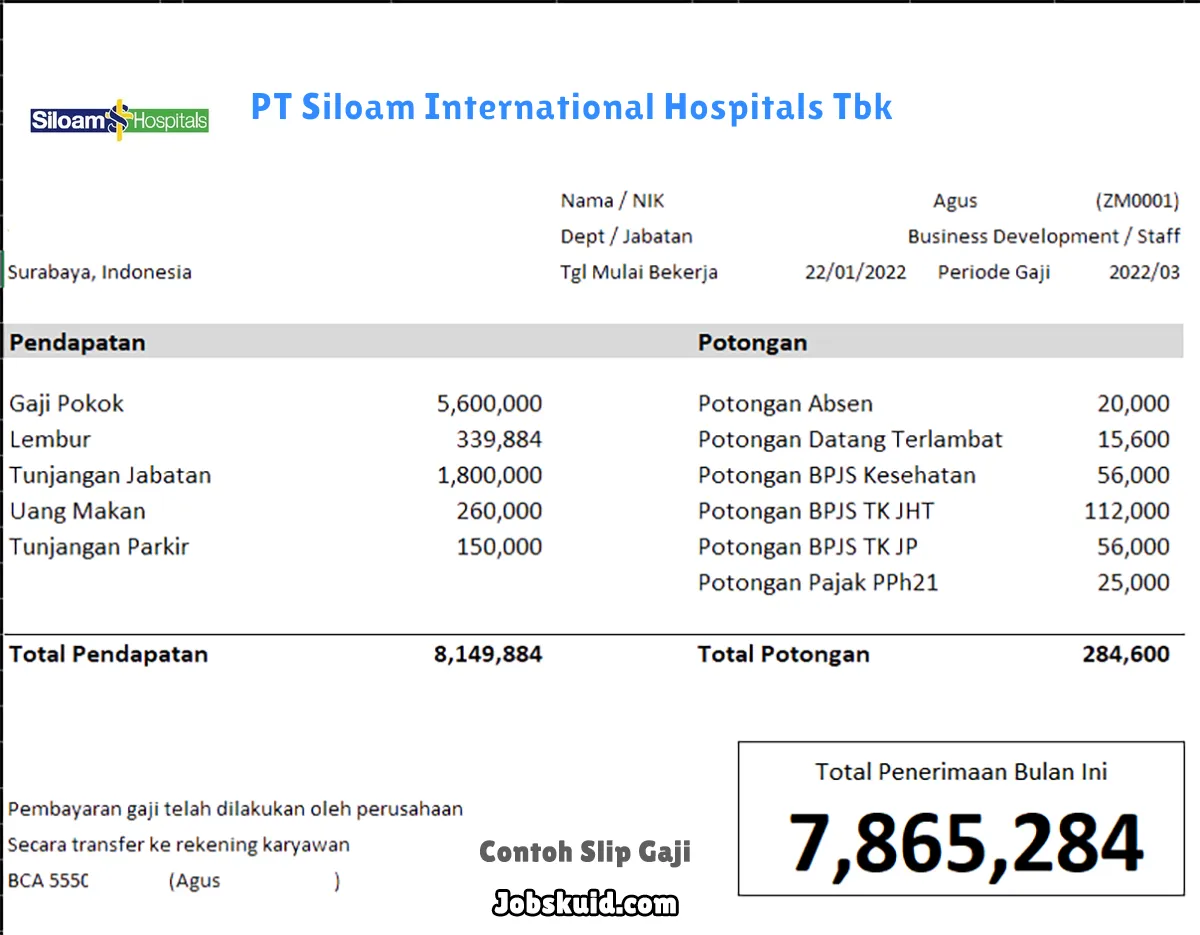1200x935 pixels.
Task: Click the Total Pendapatan value 8,149,884
Action: pyautogui.click(x=488, y=654)
